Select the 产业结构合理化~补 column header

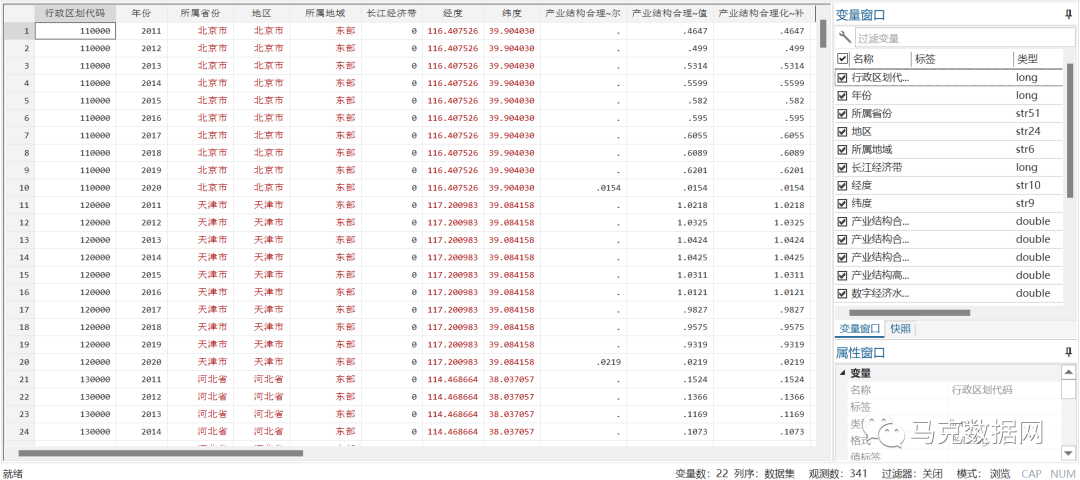(x=760, y=13)
